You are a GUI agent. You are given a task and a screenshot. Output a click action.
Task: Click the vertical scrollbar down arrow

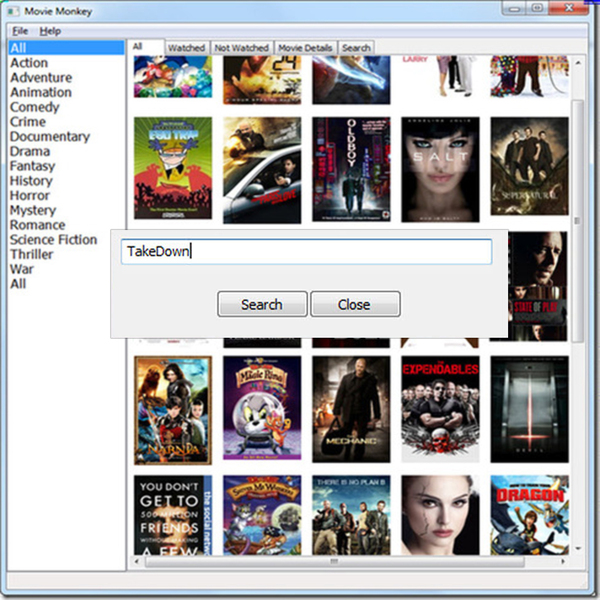pyautogui.click(x=578, y=548)
